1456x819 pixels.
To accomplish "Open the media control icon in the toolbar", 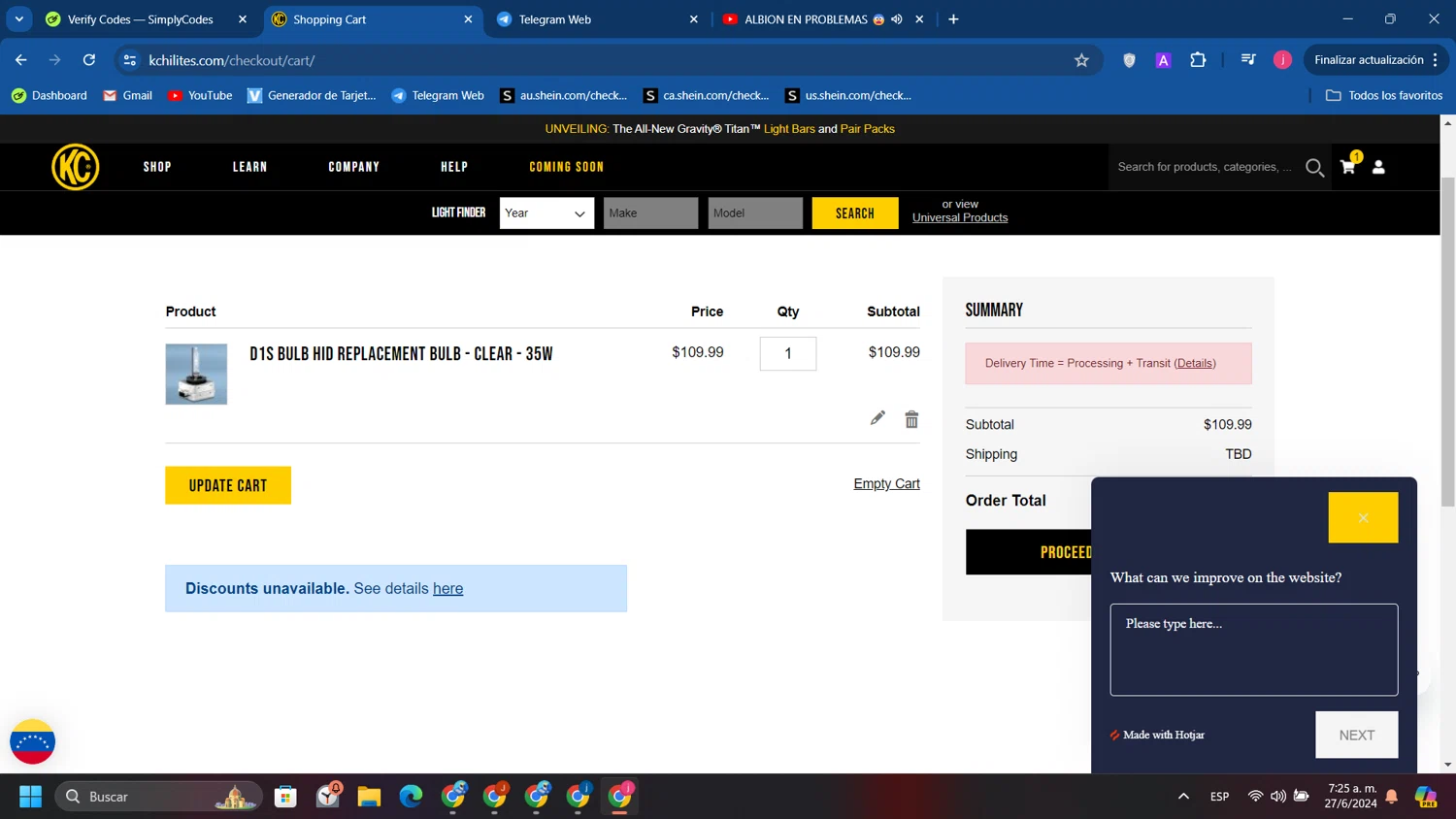I will [x=1248, y=60].
